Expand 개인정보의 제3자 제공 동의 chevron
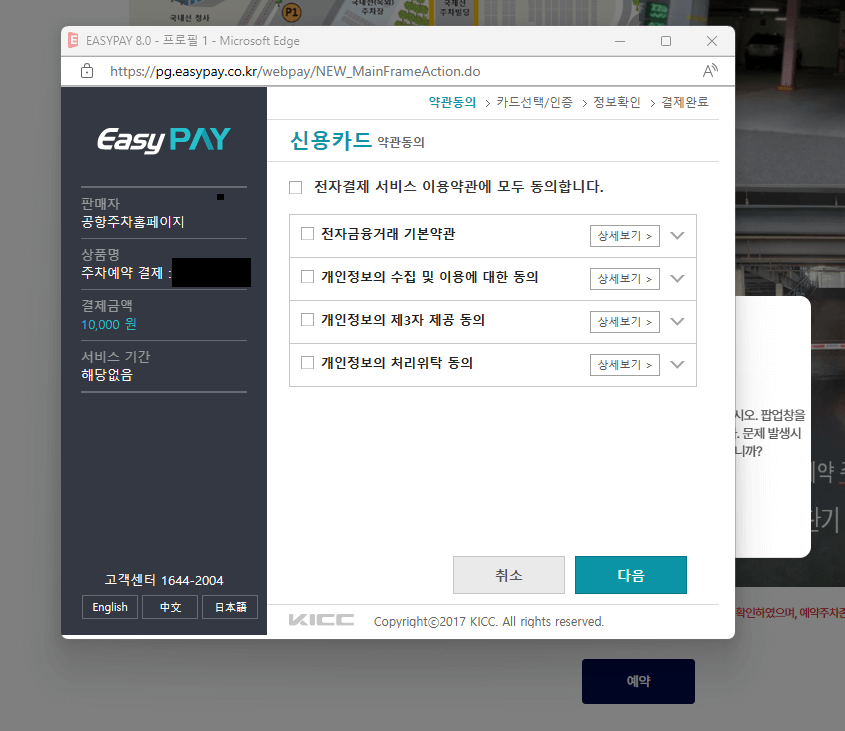The image size is (845, 731). (x=677, y=322)
